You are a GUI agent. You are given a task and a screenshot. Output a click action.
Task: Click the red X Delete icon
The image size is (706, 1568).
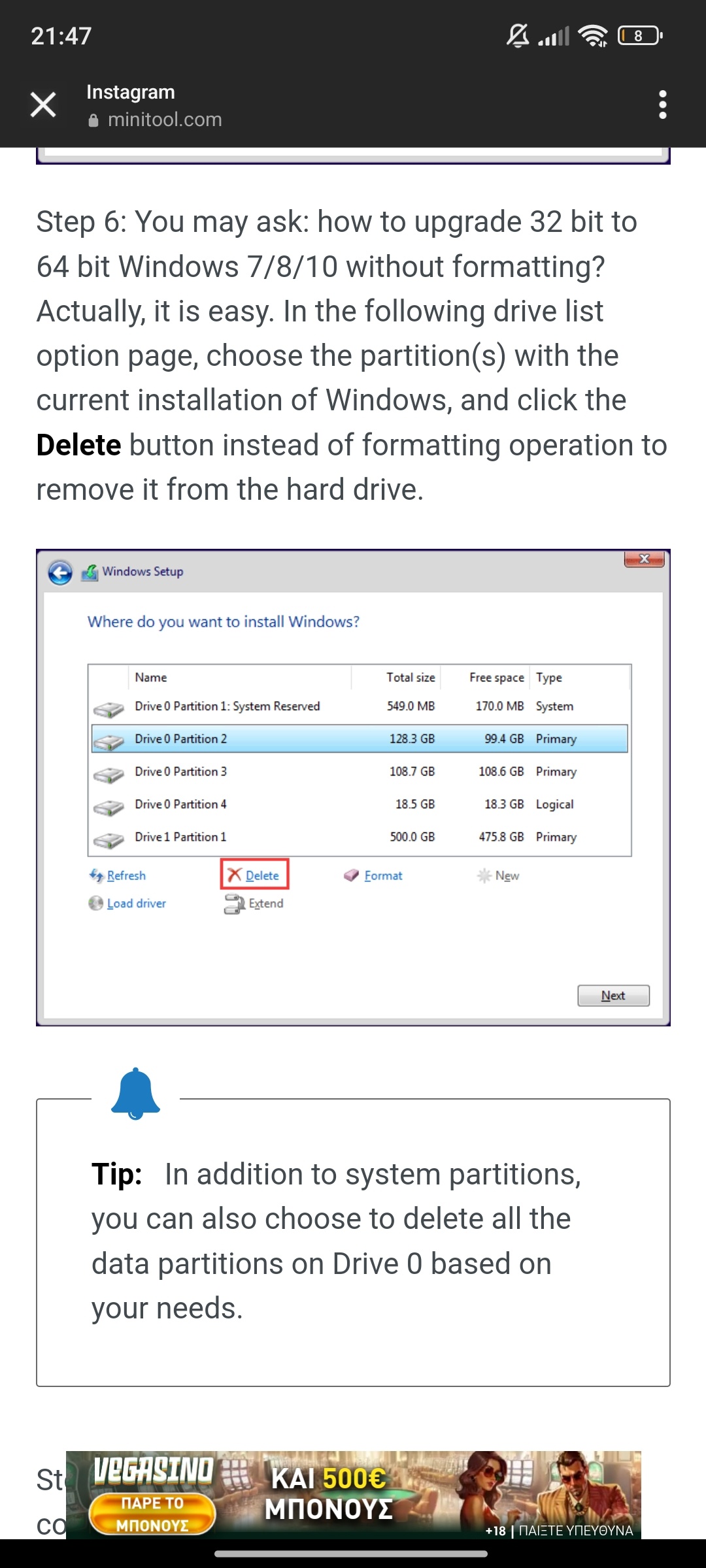pos(235,875)
